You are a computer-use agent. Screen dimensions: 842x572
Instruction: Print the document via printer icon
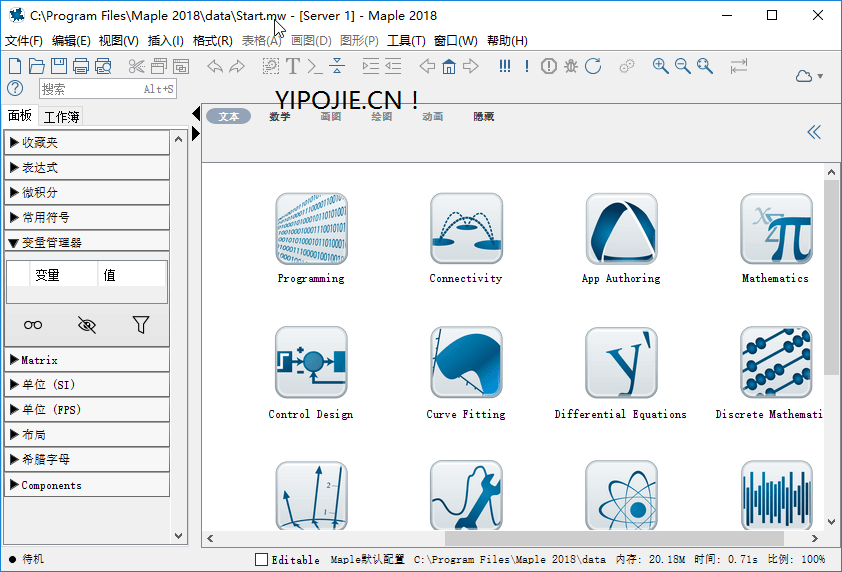(x=81, y=66)
